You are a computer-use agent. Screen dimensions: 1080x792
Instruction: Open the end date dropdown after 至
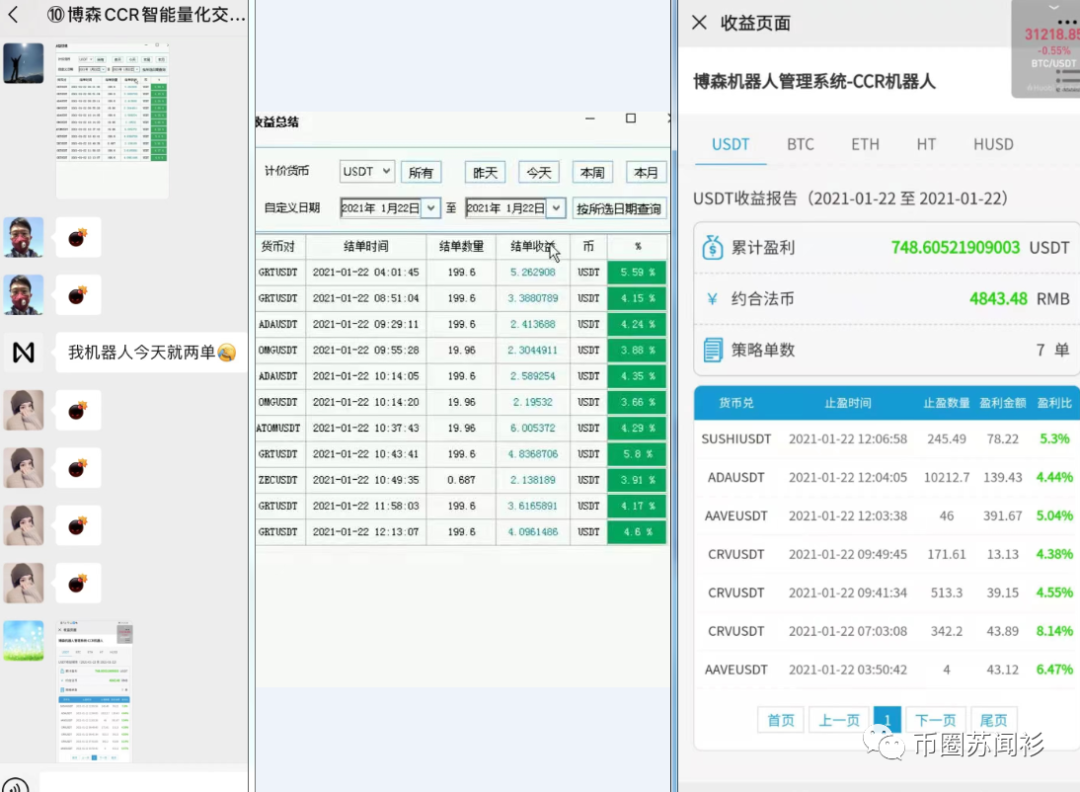pos(512,207)
